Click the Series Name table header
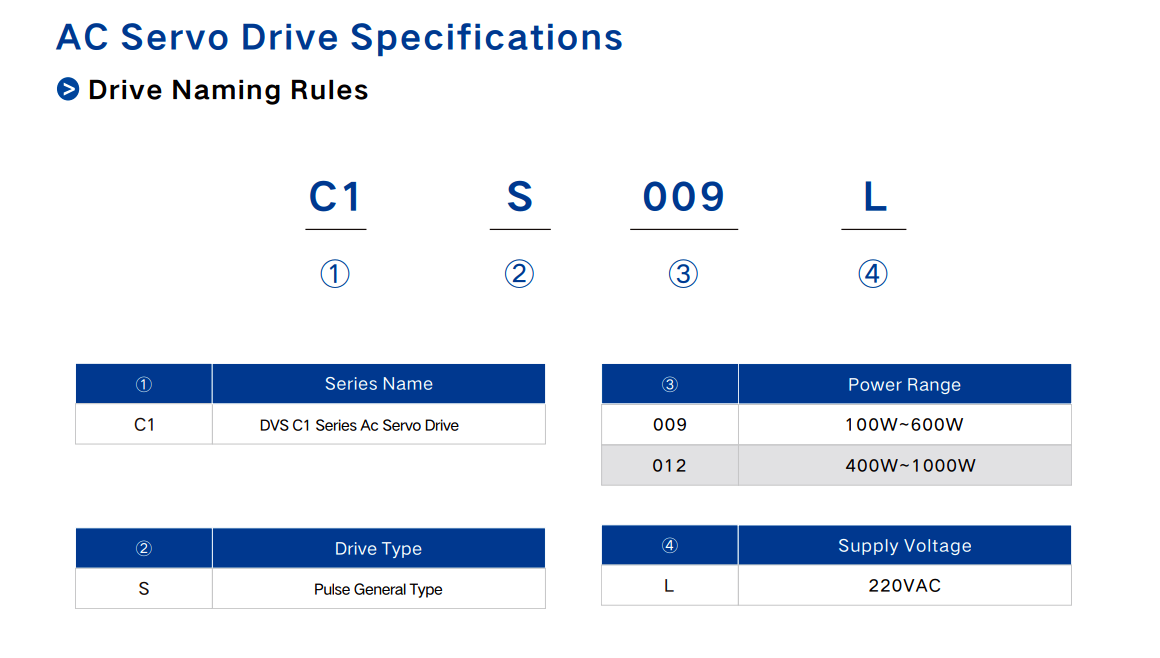This screenshot has width=1160, height=658. point(379,383)
